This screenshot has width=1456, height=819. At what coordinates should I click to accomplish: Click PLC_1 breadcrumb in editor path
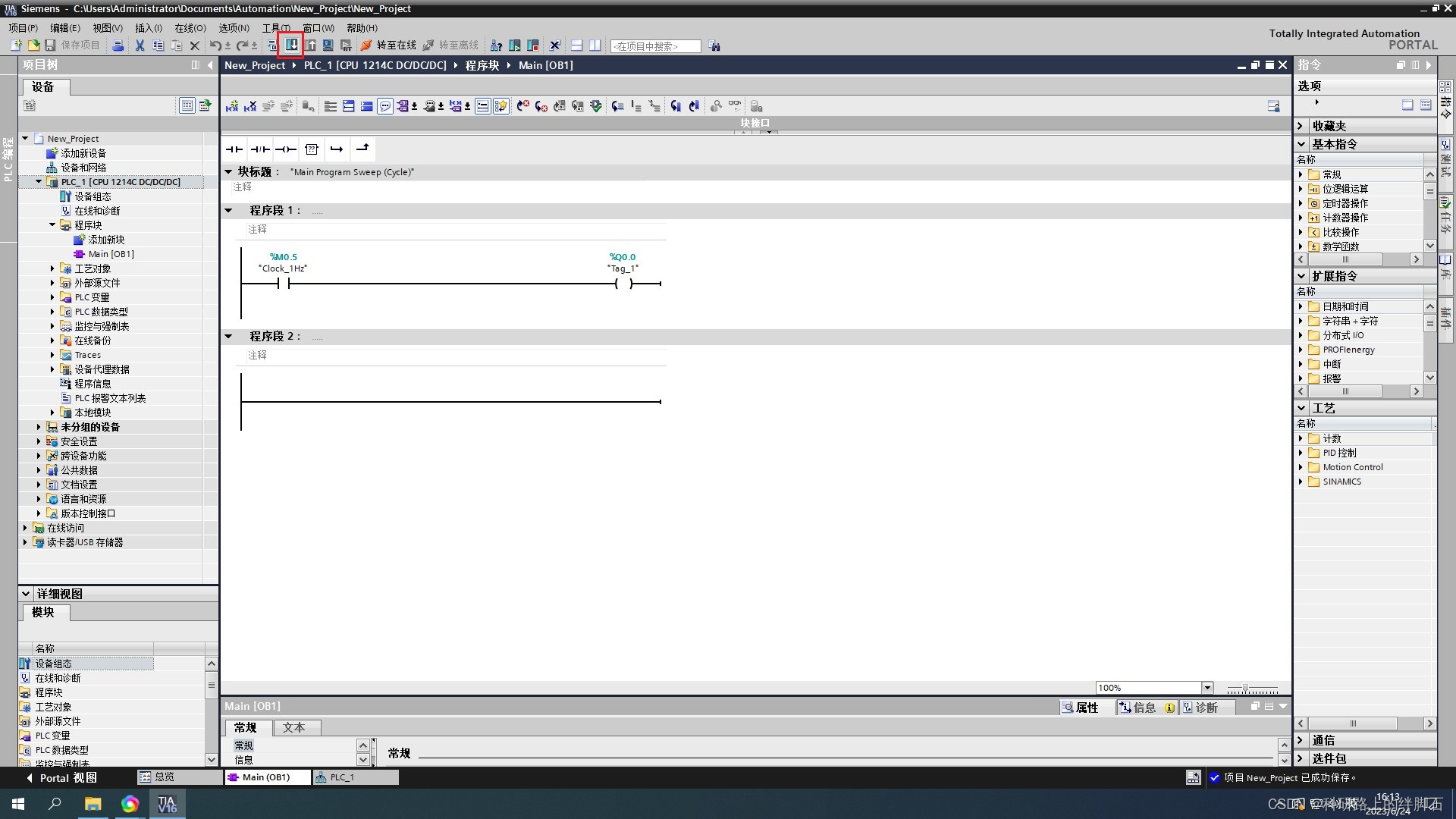(x=375, y=65)
